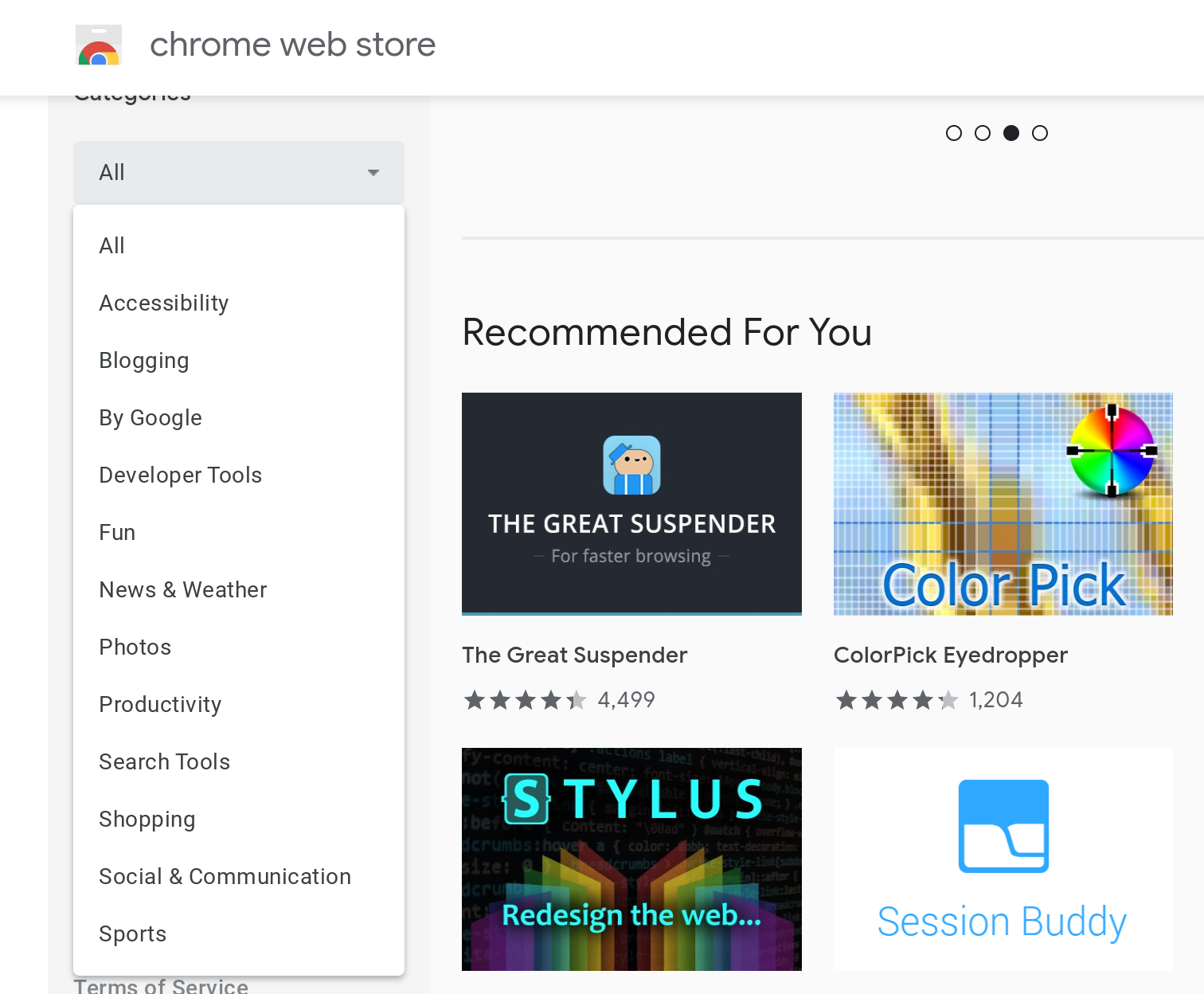Viewport: 1204px width, 994px height.
Task: Open the Session Buddy extension card
Action: [x=1003, y=859]
